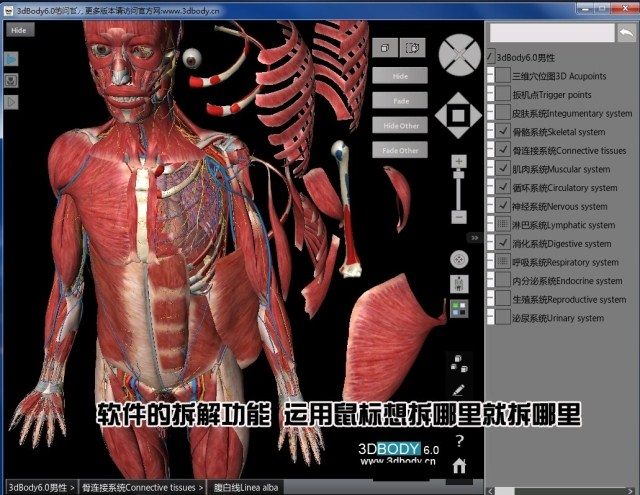Open the colored squares grid icon

pyautogui.click(x=459, y=309)
